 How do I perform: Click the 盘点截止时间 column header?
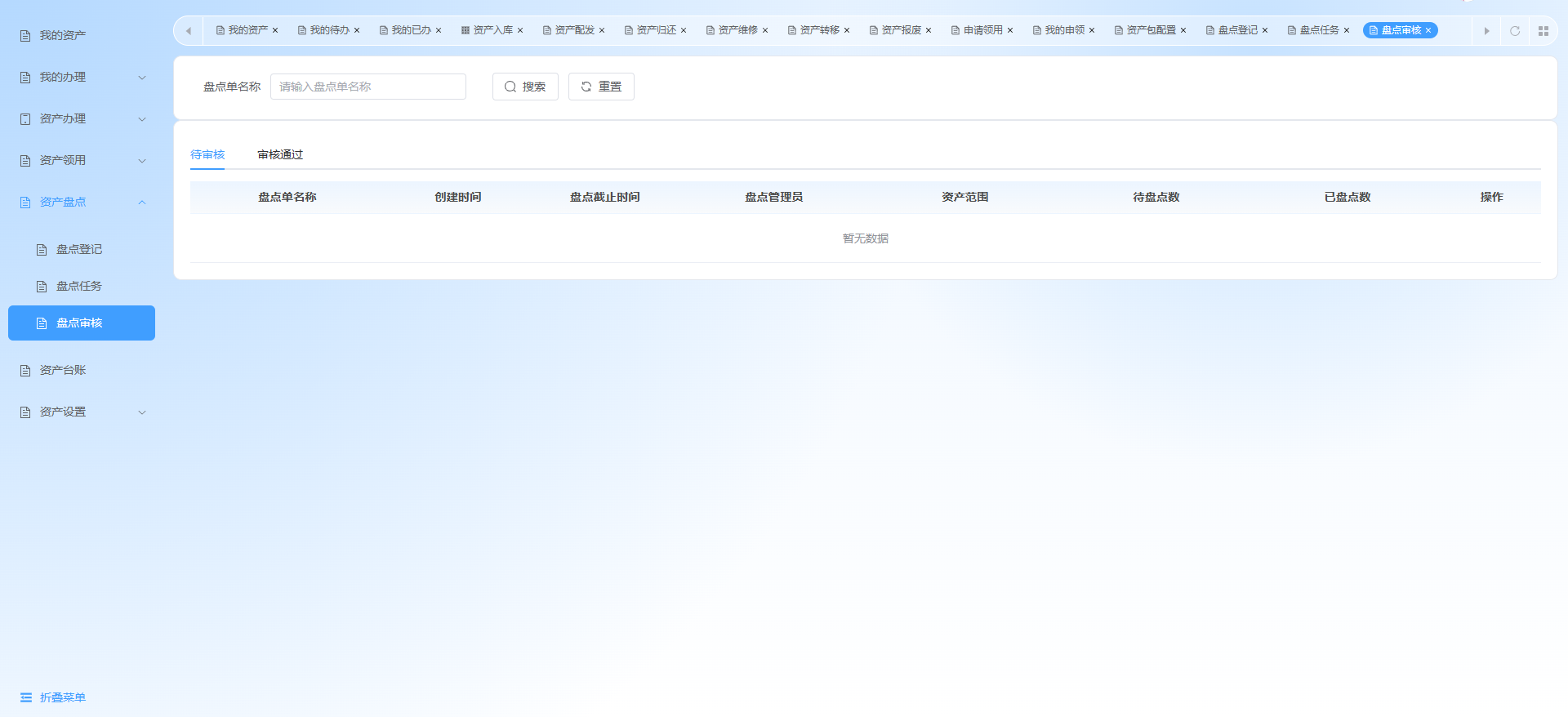[x=605, y=197]
